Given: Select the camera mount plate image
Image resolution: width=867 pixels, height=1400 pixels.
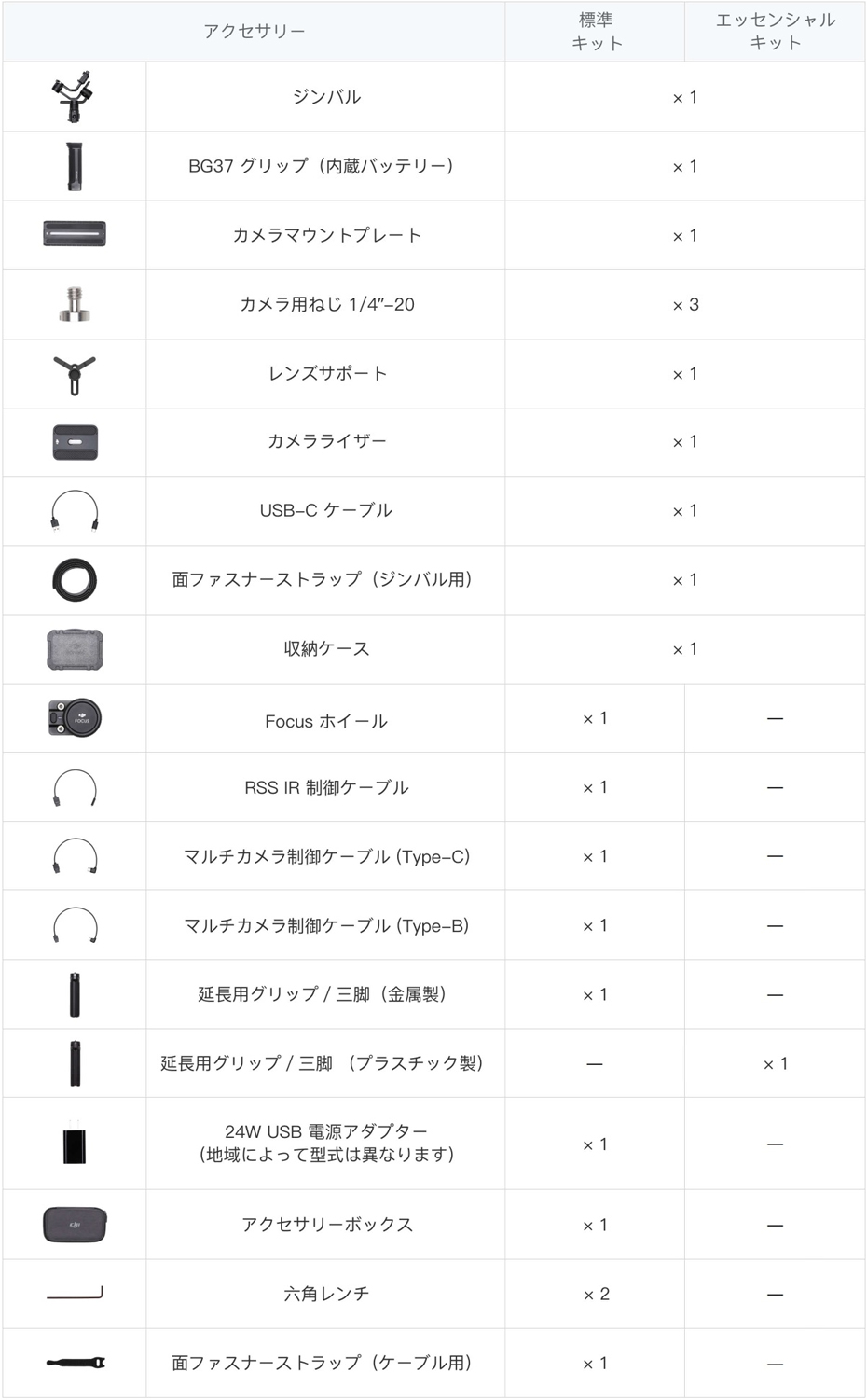Looking at the screenshot, I should coord(75,234).
